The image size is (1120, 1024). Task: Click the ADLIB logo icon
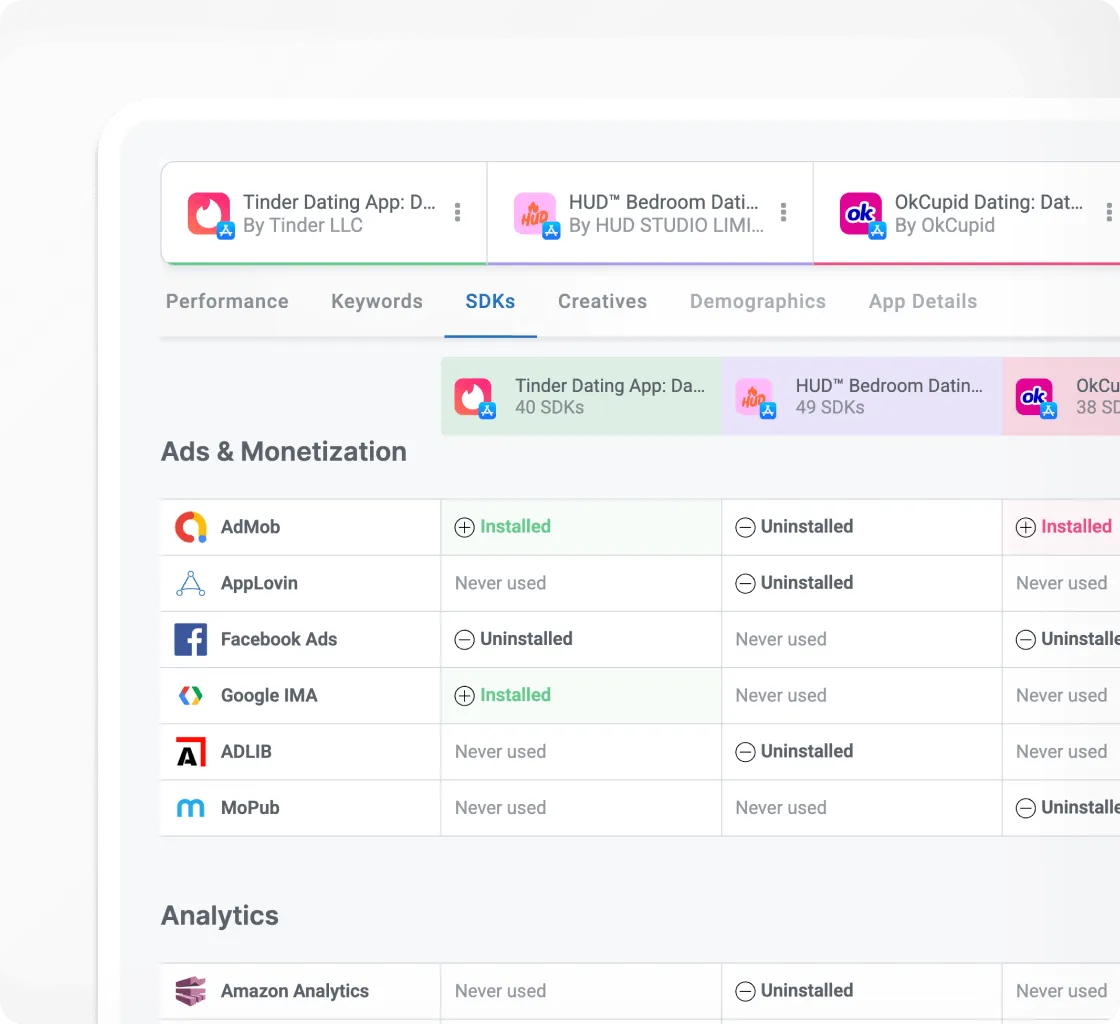pos(191,752)
